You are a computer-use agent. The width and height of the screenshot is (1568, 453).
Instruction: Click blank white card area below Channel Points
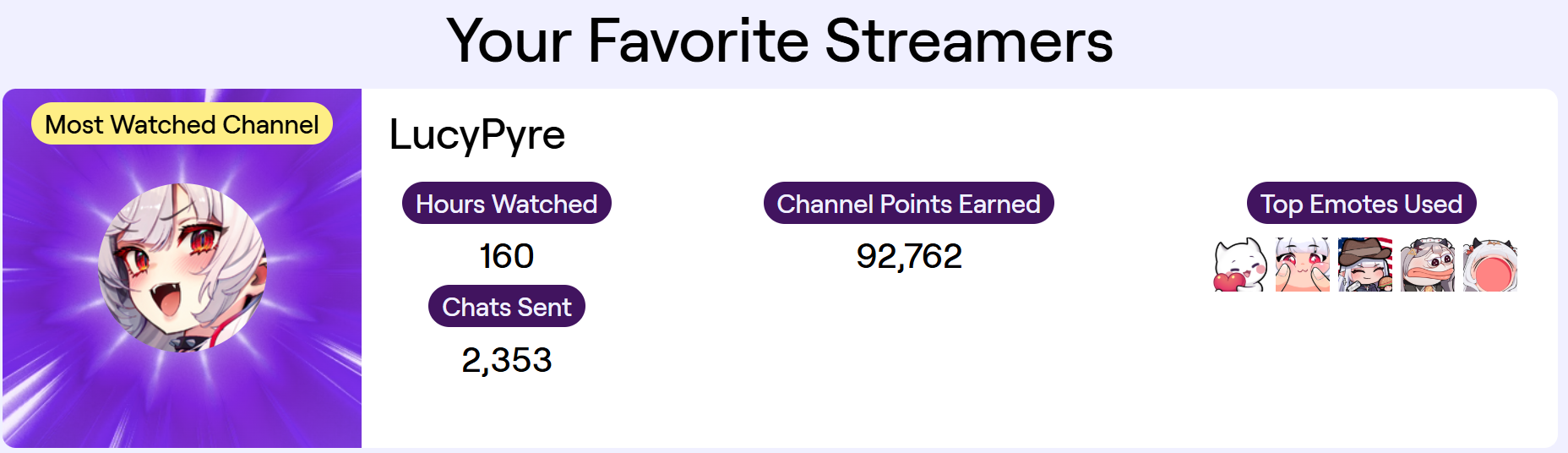[908, 363]
